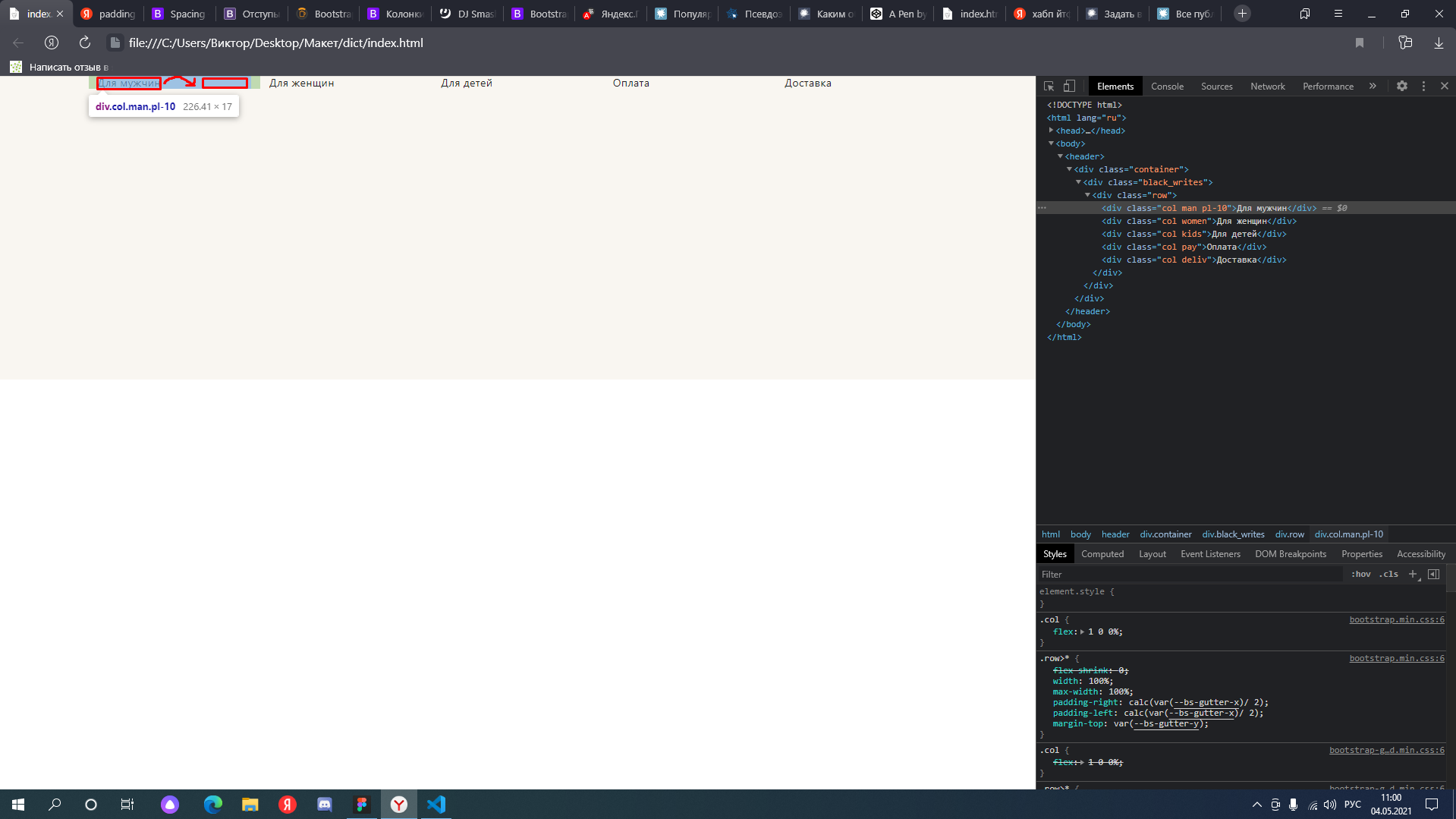Viewport: 1456px width, 819px height.
Task: Open the DOM Breakpoints tab
Action: 1291,554
